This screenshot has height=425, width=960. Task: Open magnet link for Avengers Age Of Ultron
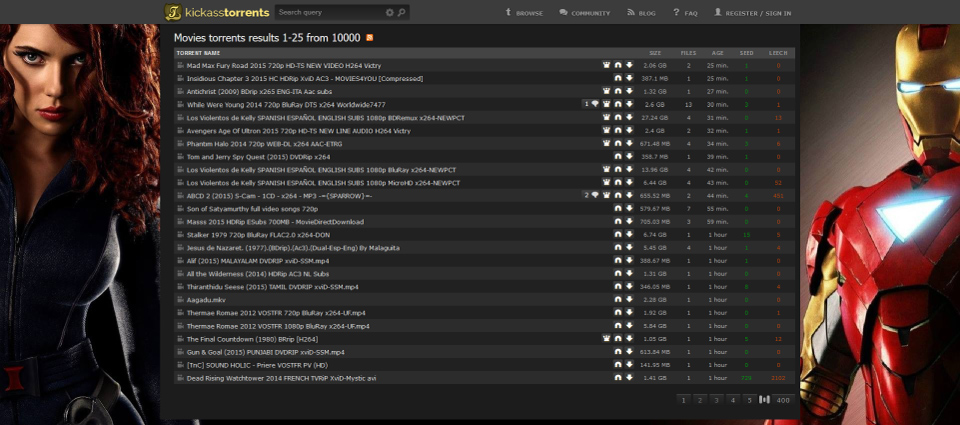618,130
